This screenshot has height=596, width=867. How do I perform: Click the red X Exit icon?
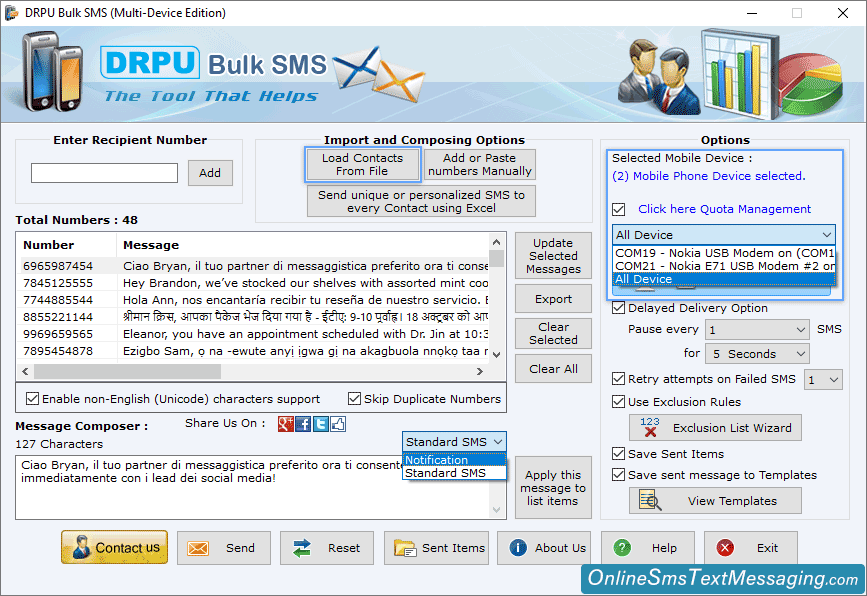coord(725,548)
